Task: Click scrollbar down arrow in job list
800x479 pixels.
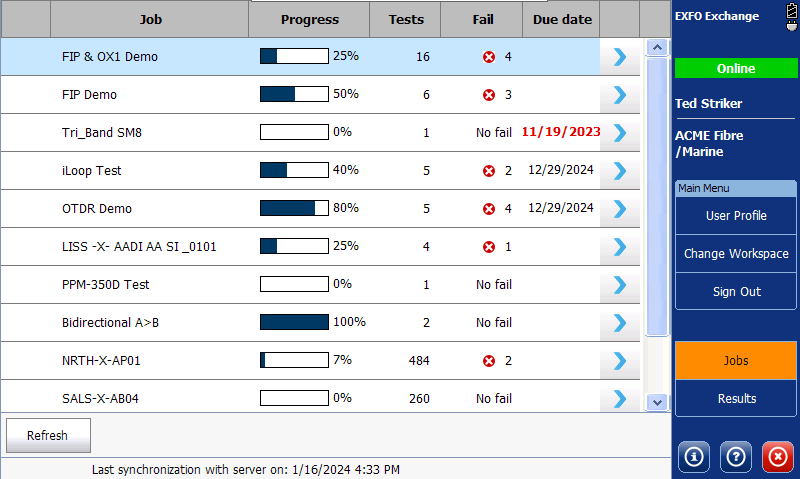Action: 657,401
